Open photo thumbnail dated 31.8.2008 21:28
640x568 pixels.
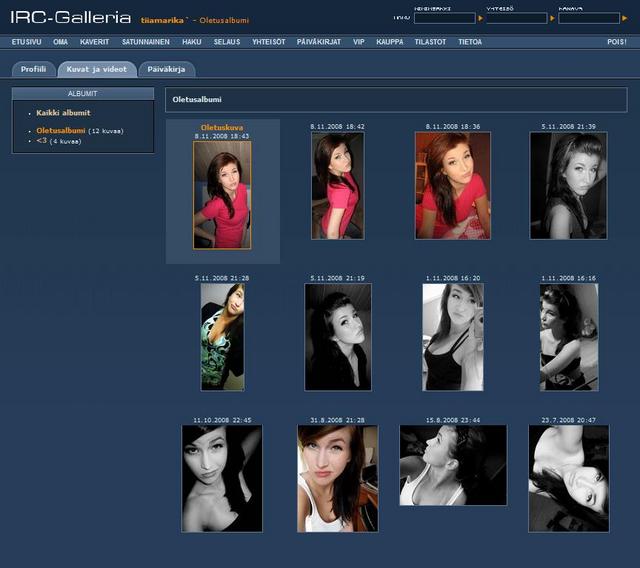[x=337, y=478]
